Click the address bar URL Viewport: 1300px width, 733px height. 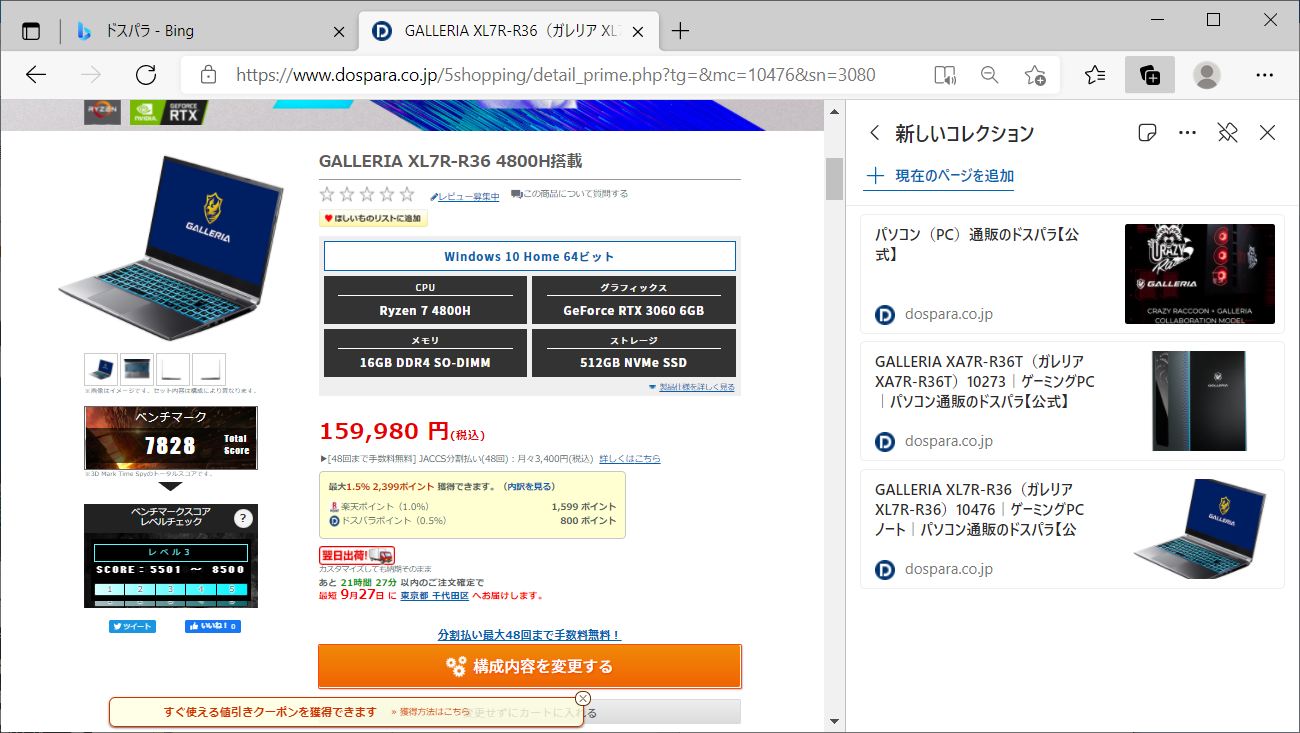pyautogui.click(x=555, y=75)
